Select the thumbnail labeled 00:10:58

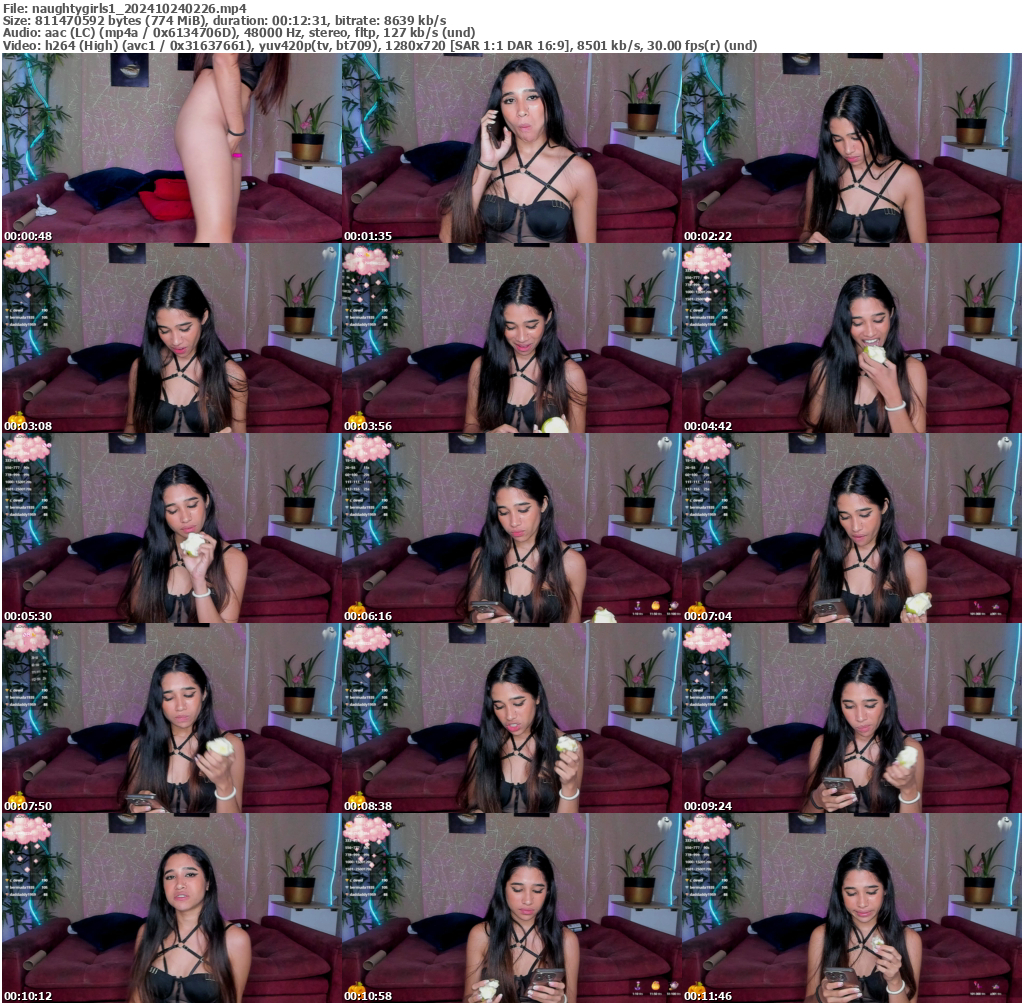[x=511, y=908]
